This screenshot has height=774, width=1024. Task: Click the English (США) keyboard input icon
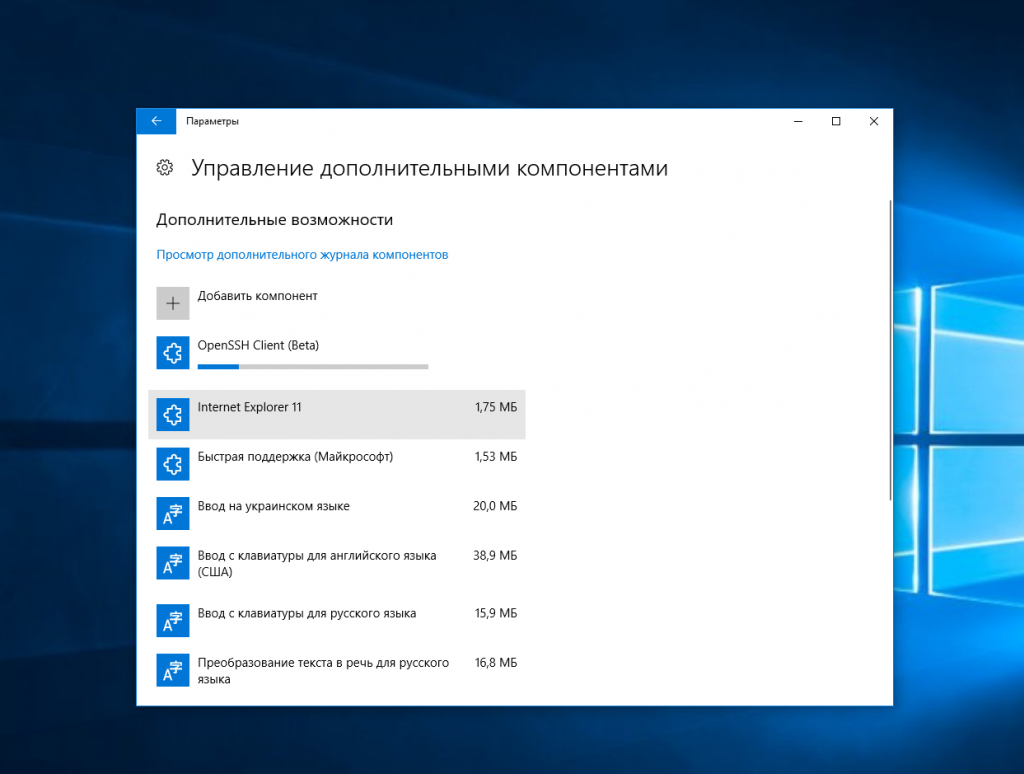pyautogui.click(x=173, y=562)
